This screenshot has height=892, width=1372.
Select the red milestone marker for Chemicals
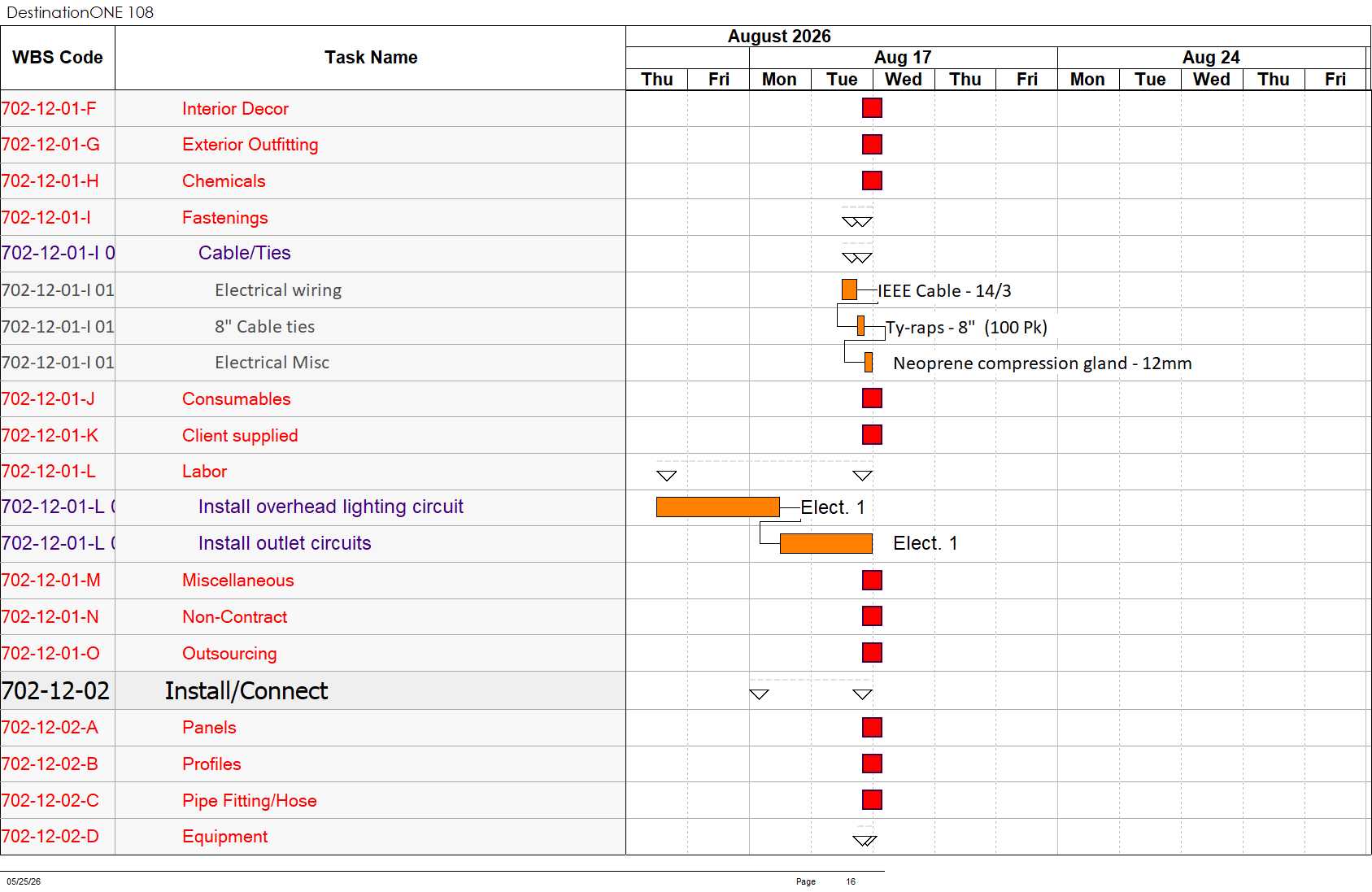tap(872, 181)
